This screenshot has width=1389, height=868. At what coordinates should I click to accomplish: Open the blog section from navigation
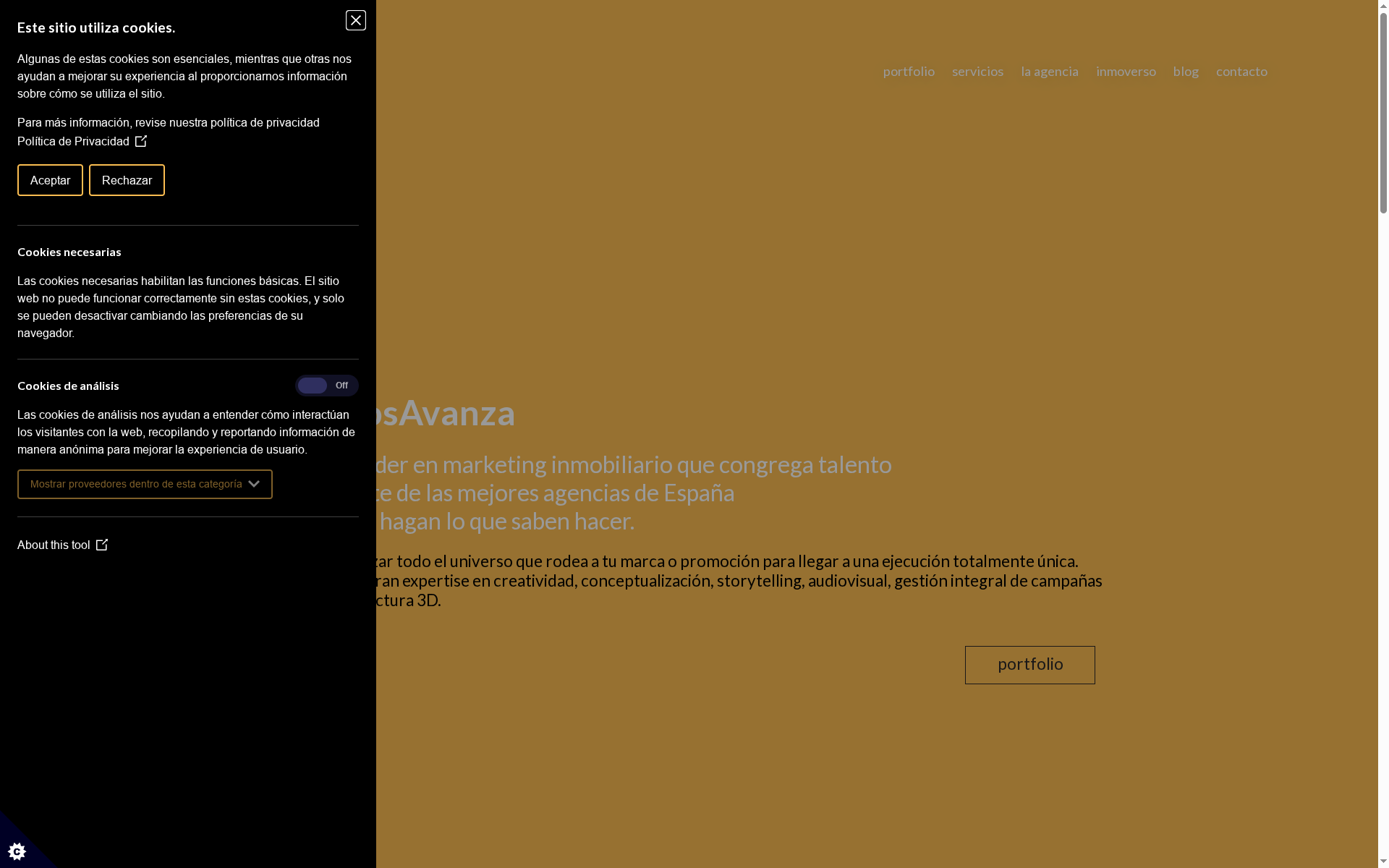point(1186,72)
